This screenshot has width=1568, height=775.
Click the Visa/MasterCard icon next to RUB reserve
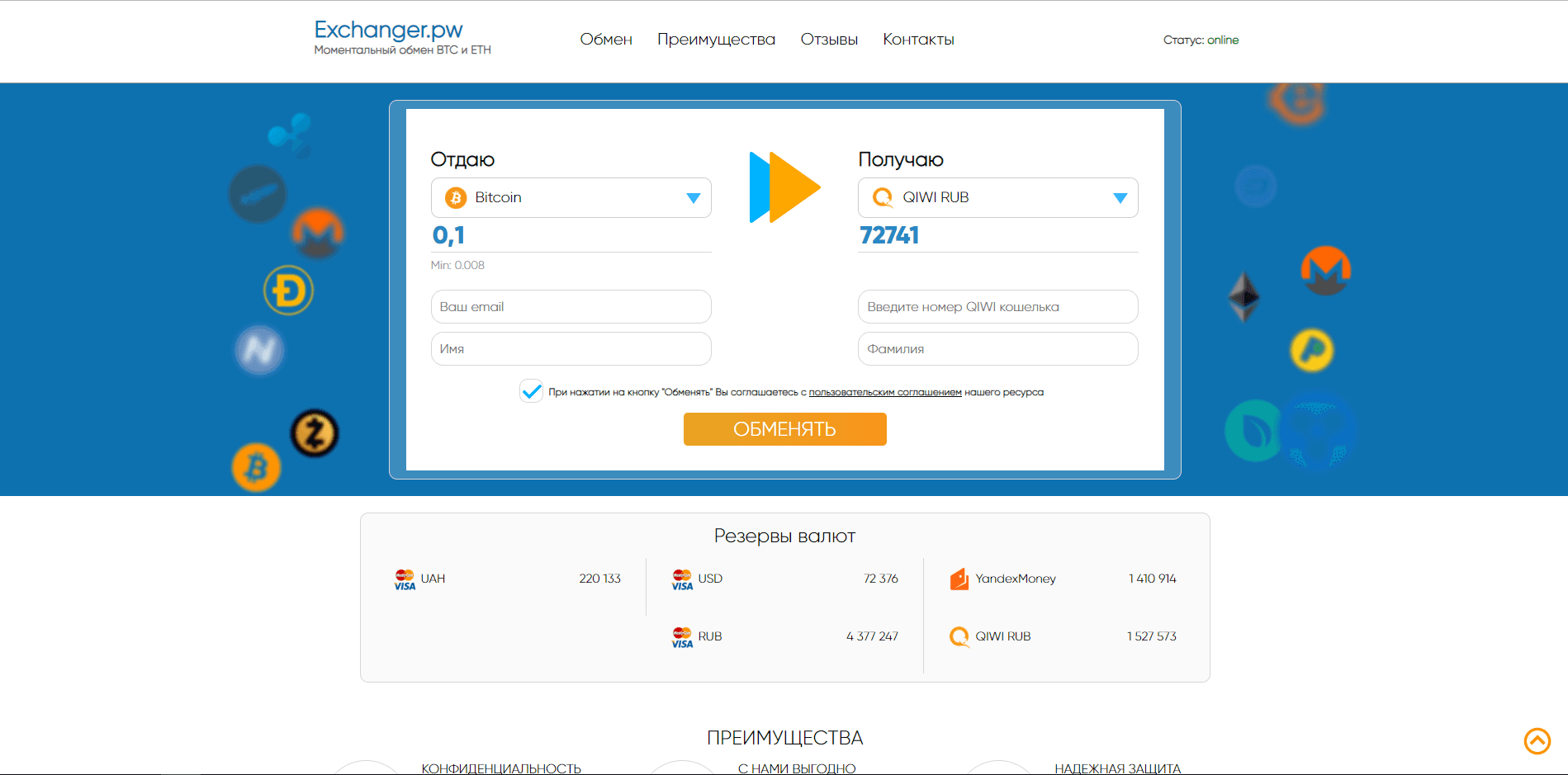tap(682, 636)
